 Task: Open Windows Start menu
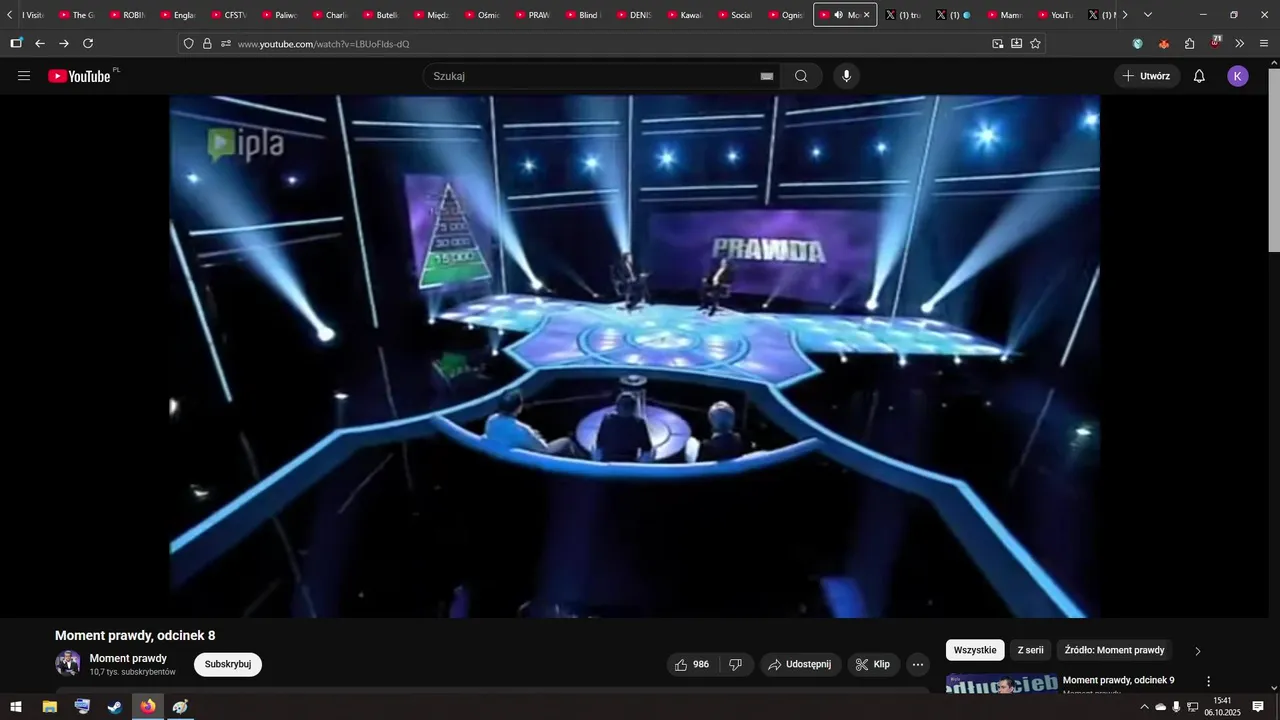click(16, 707)
